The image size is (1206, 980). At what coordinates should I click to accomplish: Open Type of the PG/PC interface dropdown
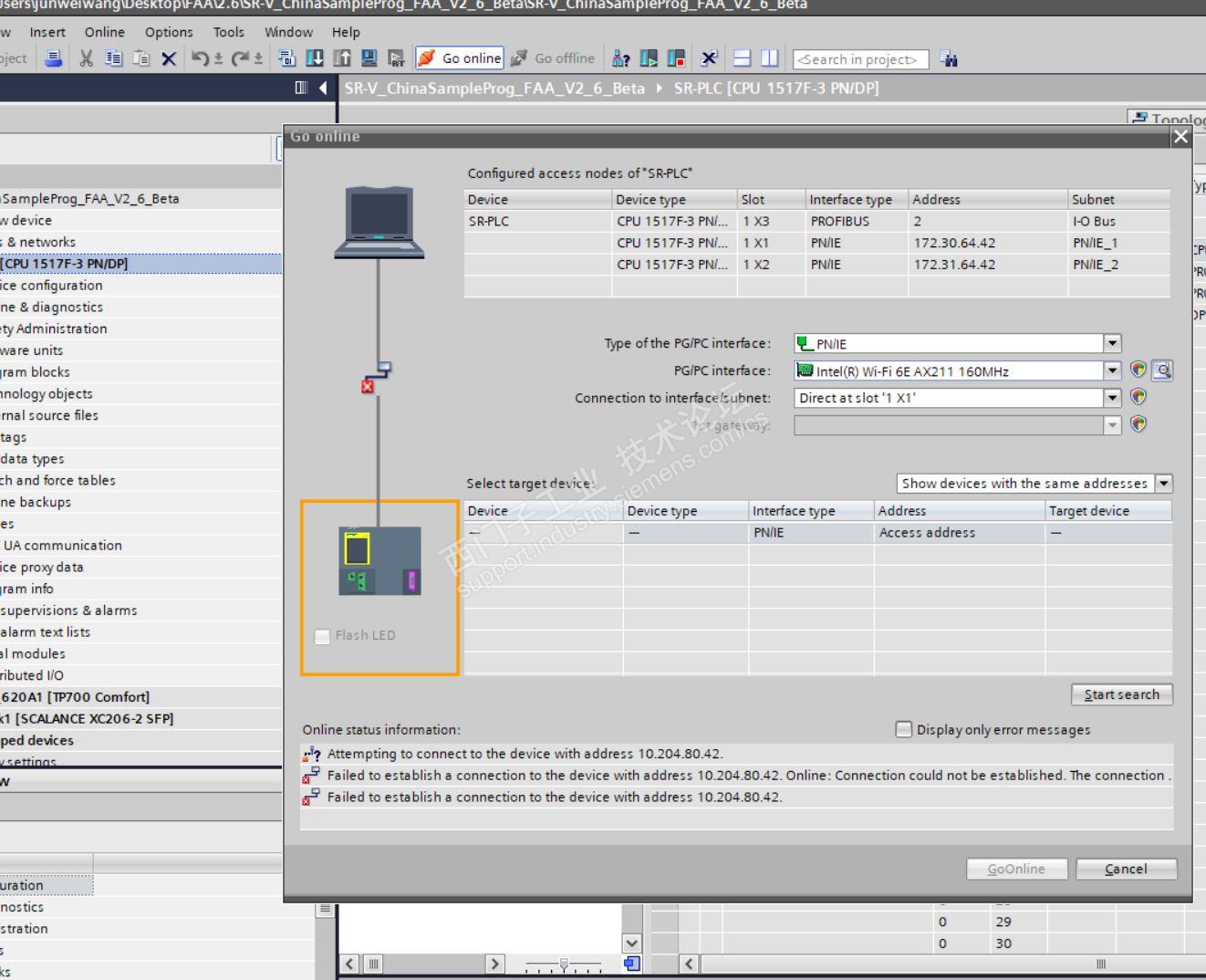[1112, 344]
